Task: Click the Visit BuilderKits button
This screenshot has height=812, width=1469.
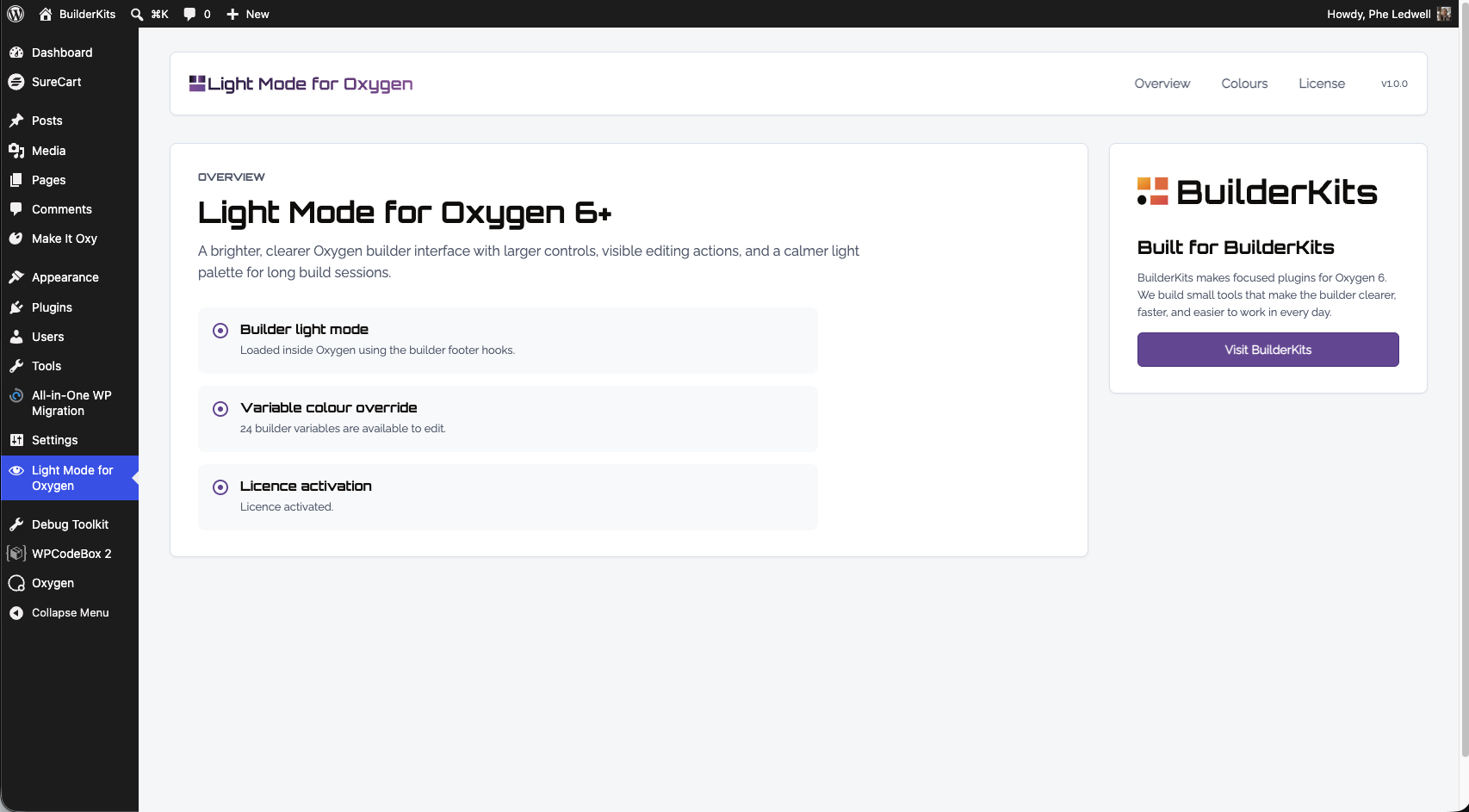Action: click(x=1268, y=350)
